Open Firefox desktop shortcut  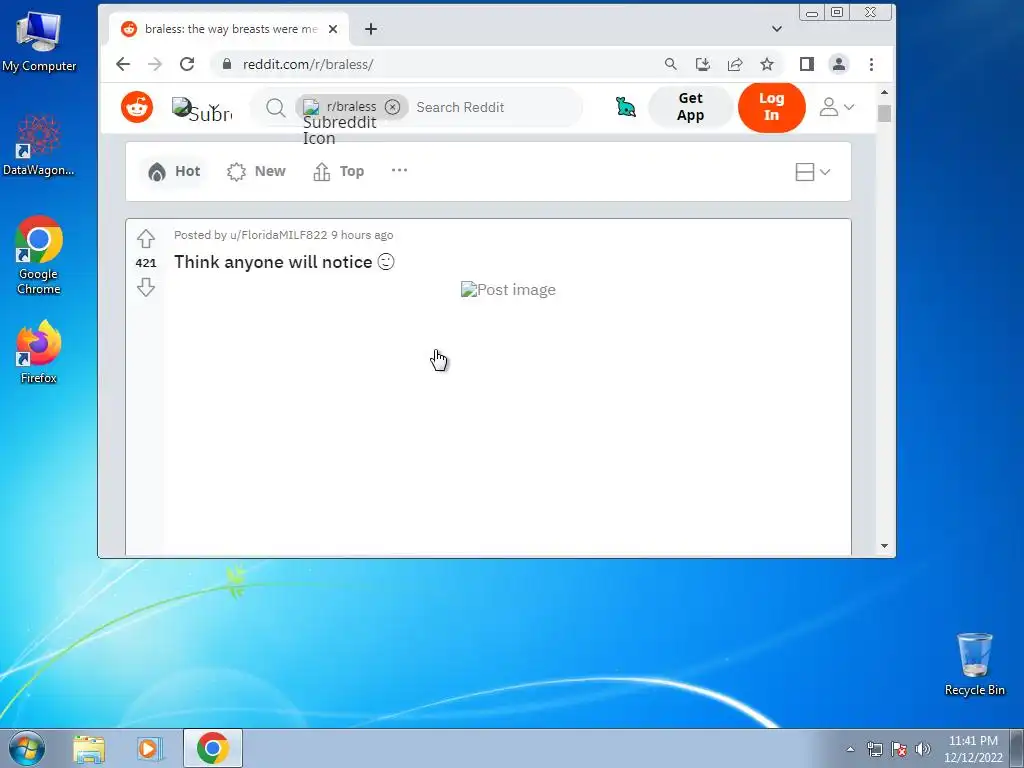click(x=39, y=351)
